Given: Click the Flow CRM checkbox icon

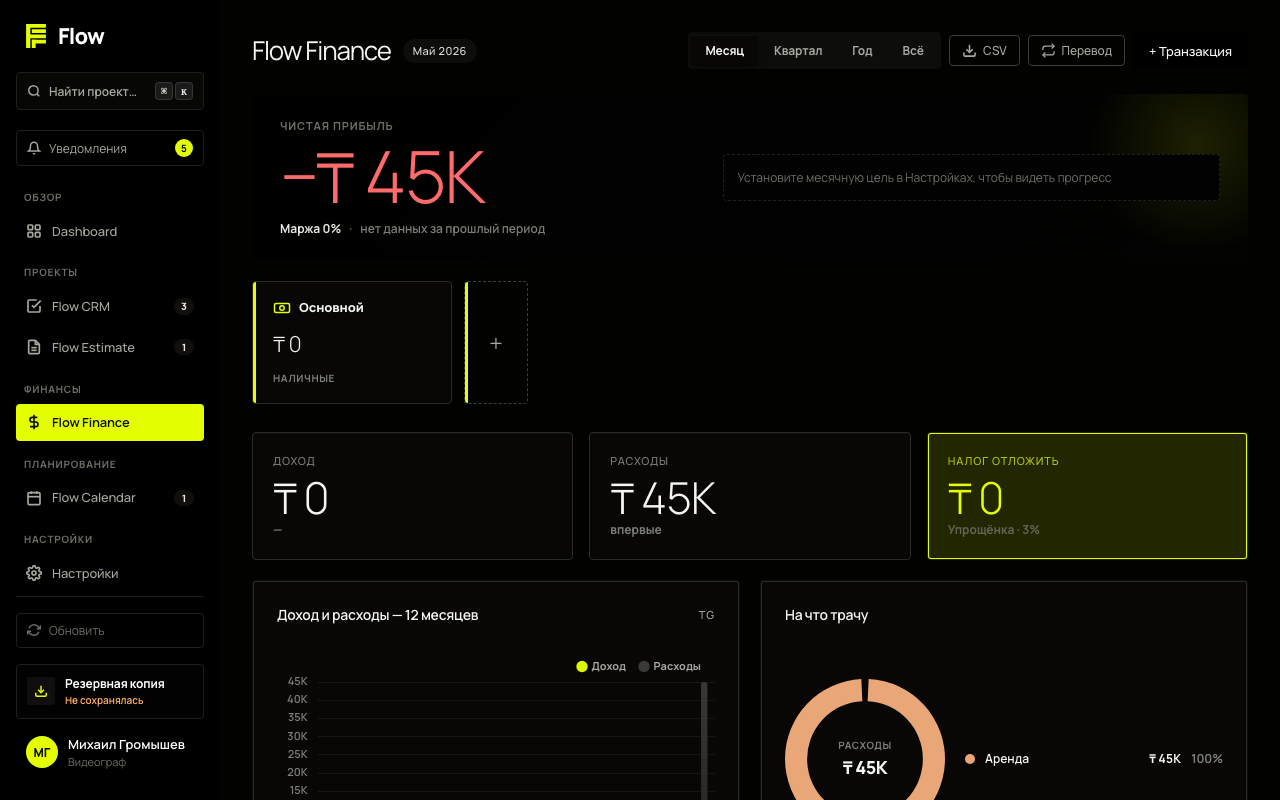Looking at the screenshot, I should (34, 306).
